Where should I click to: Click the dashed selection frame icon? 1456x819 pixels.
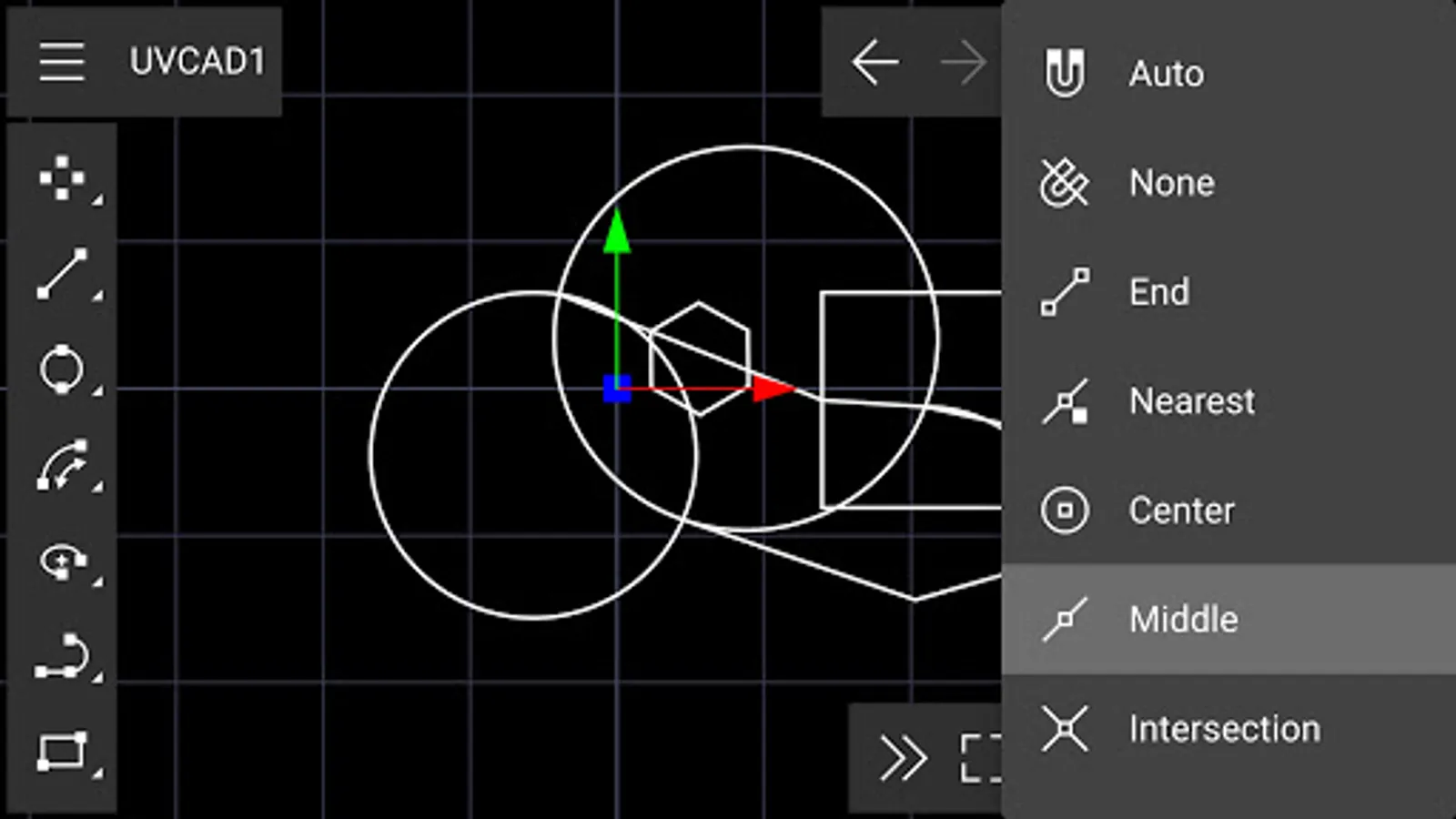tap(981, 758)
